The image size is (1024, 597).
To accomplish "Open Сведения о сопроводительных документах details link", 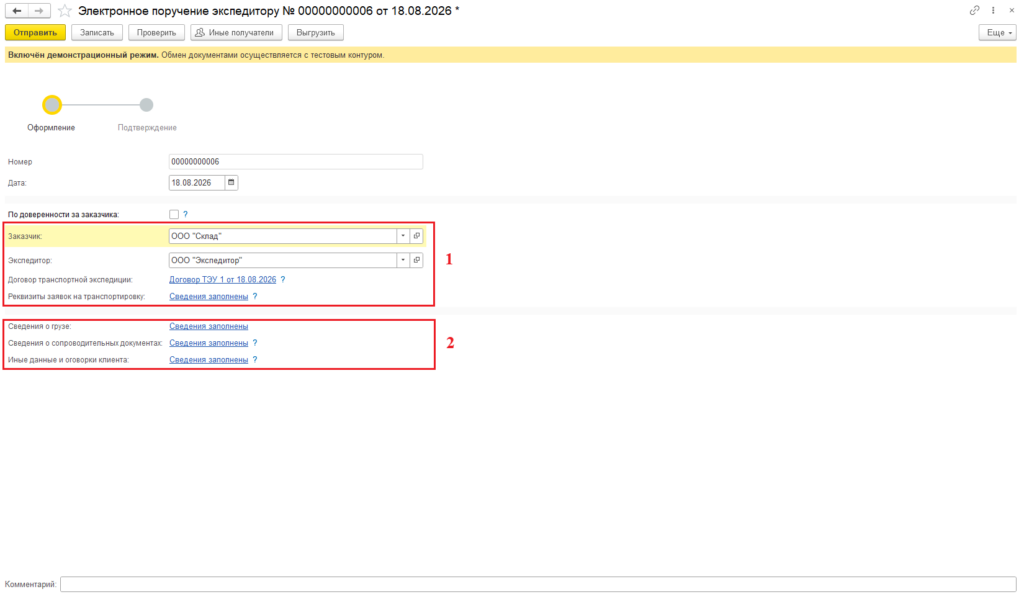I will [208, 343].
